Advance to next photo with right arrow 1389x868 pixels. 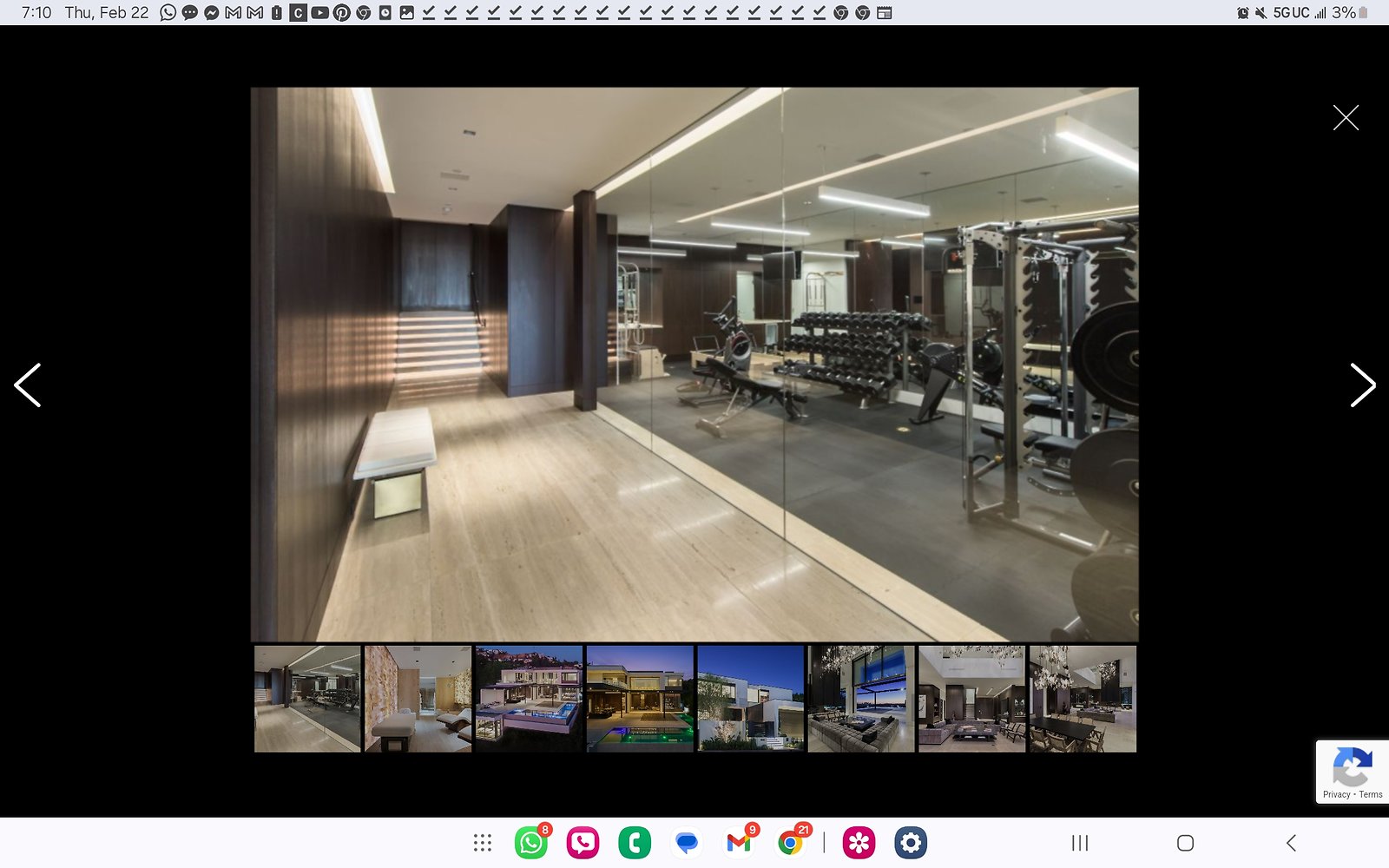[x=1362, y=385]
